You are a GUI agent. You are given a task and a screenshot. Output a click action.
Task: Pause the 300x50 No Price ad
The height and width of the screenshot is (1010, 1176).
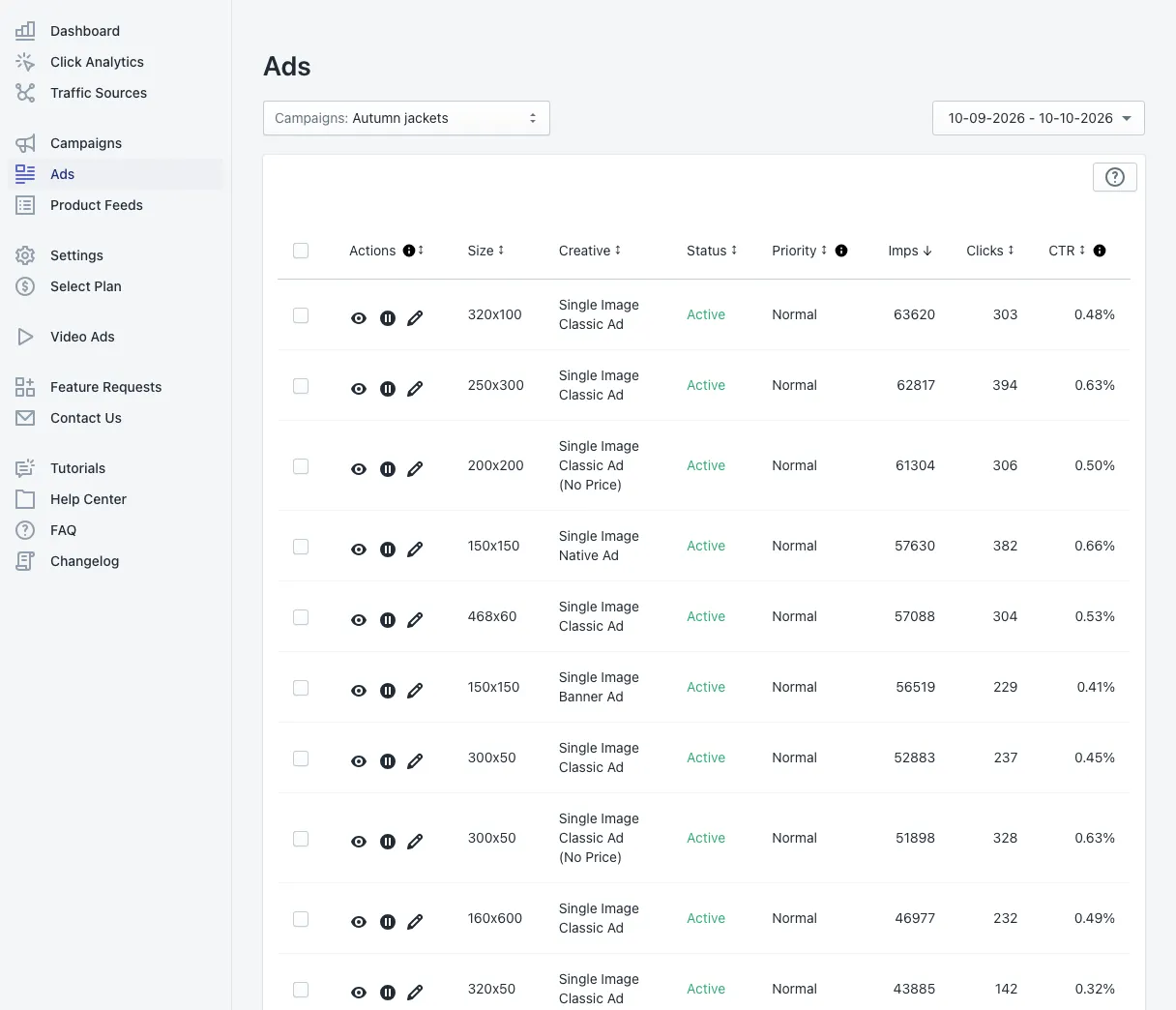[x=388, y=842]
